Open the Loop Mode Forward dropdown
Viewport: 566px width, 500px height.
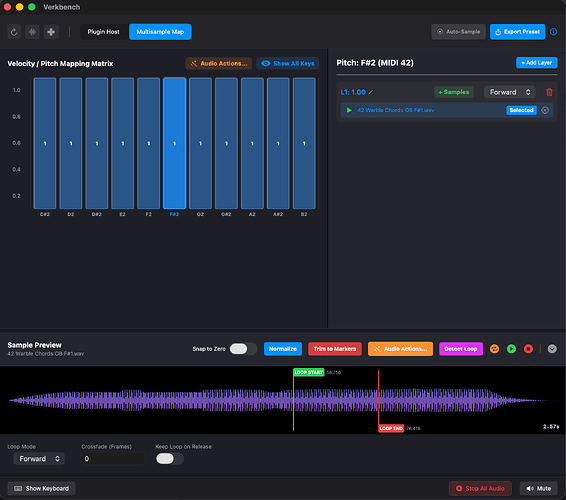39,459
